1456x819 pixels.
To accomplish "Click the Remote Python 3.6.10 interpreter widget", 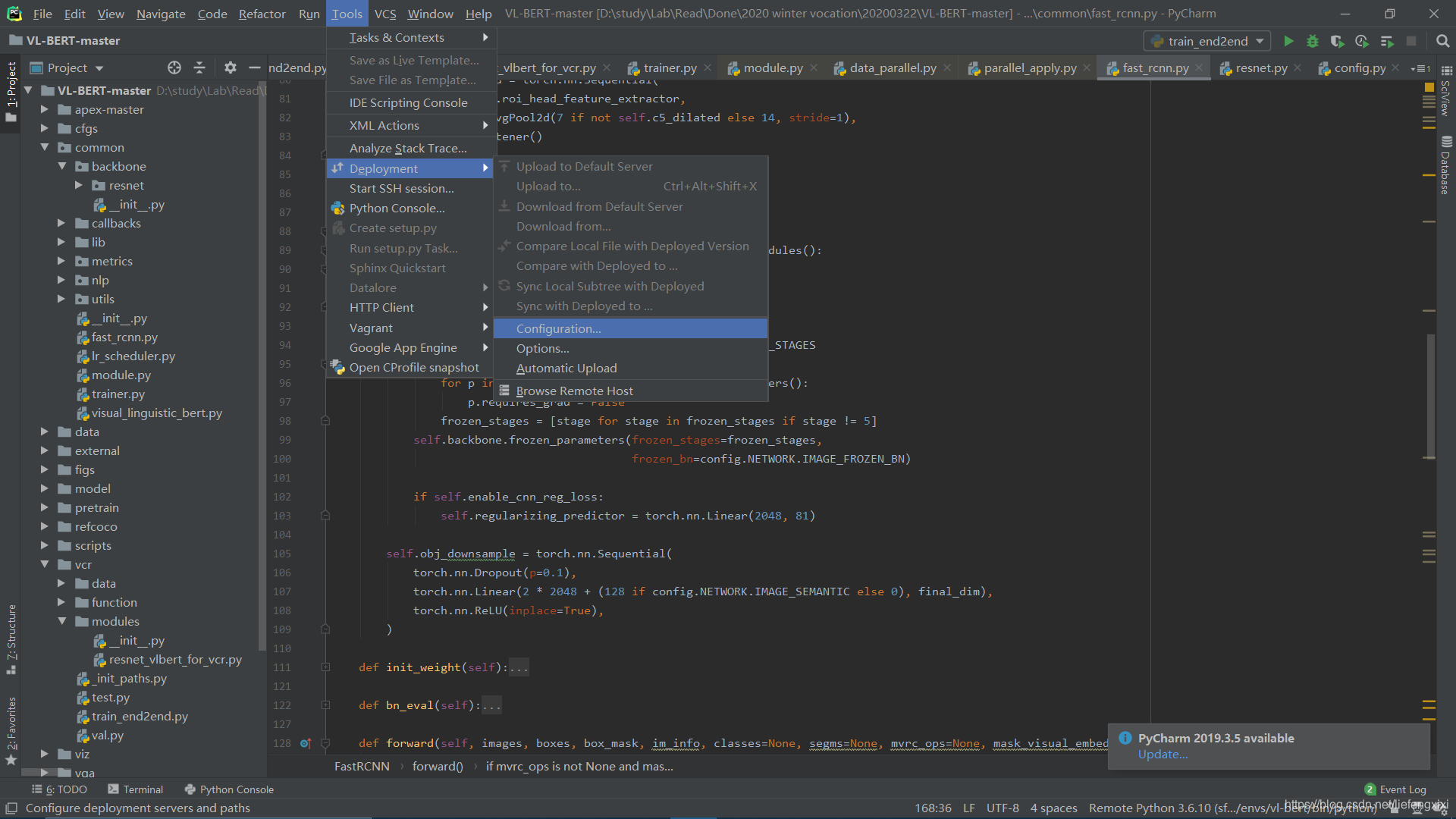I will (1233, 808).
